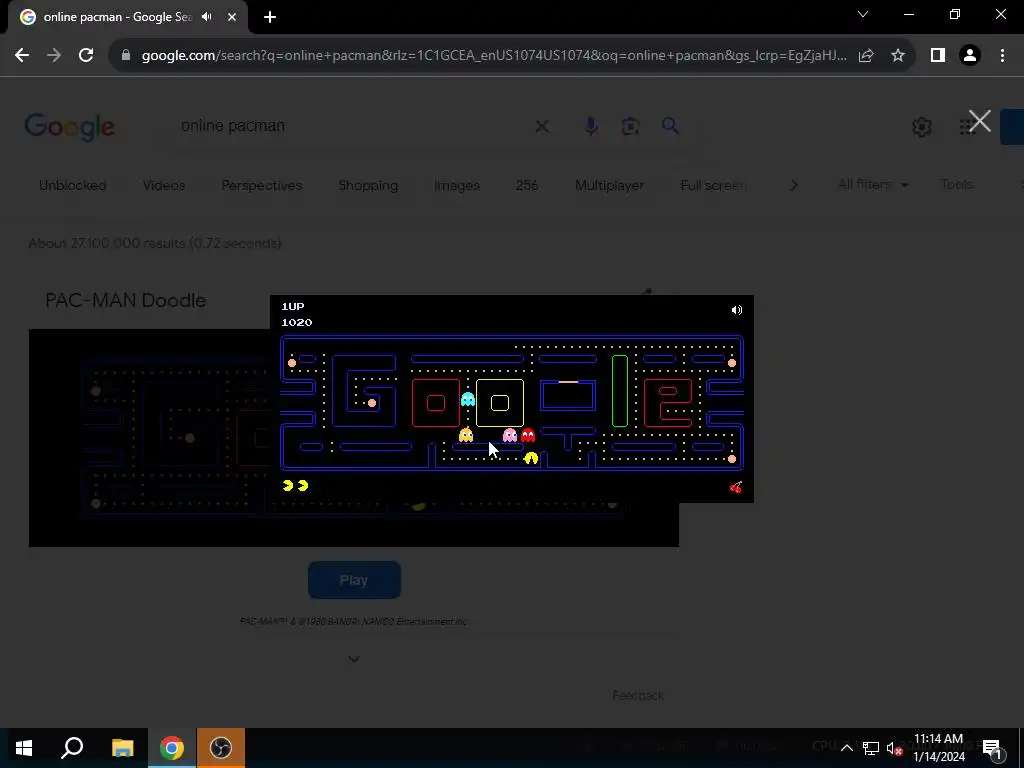Reload the page
The height and width of the screenshot is (768, 1024).
pos(86,56)
